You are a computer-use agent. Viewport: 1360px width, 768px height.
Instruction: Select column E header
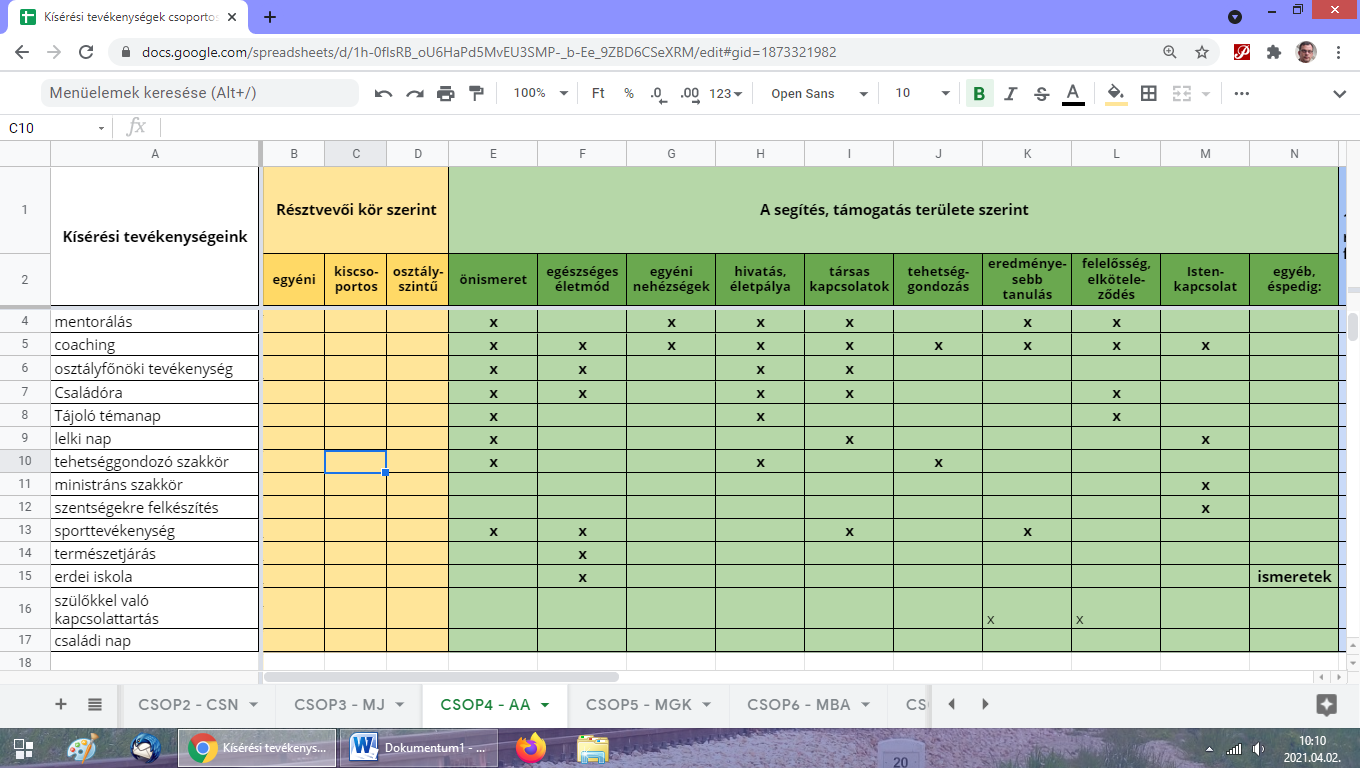pyautogui.click(x=493, y=153)
